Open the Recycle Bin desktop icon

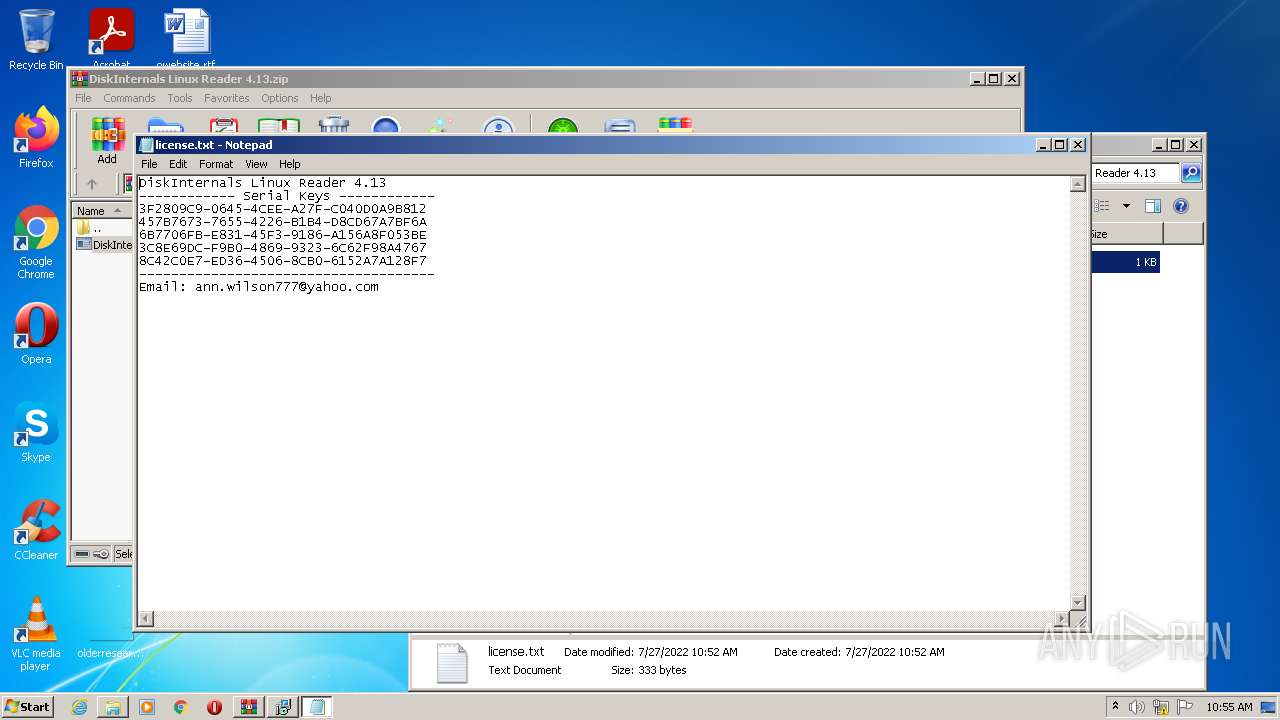click(x=36, y=40)
